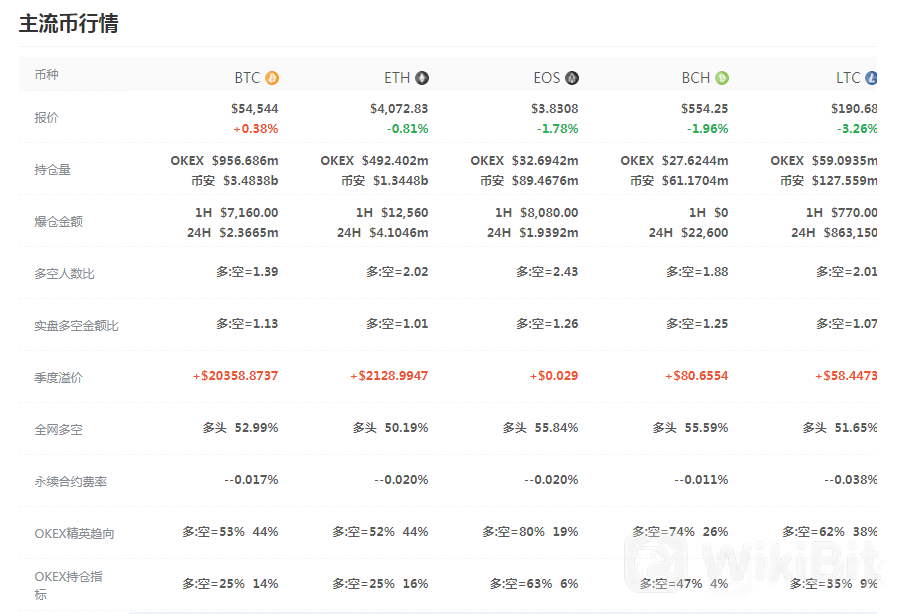
Task: Click the 永续合约费率 row label
Action: pos(70,482)
